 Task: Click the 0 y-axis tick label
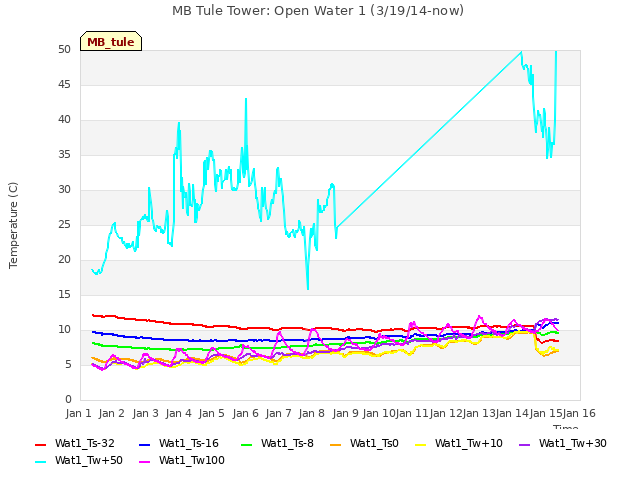click(68, 399)
